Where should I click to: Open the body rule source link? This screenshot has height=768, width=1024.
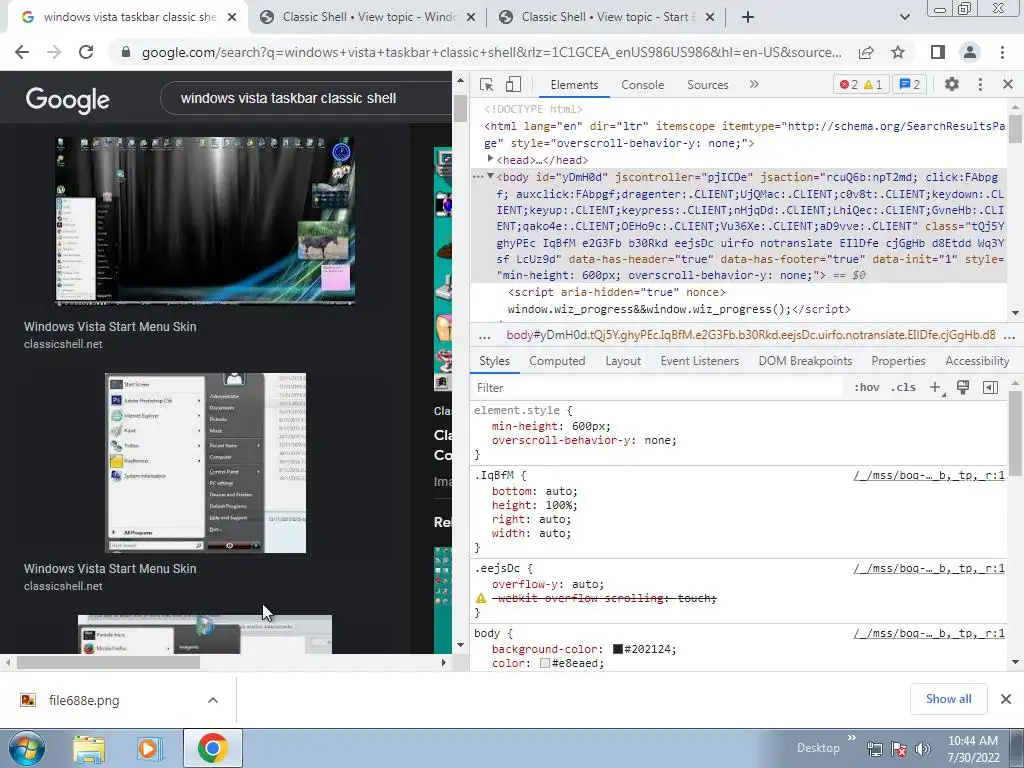929,633
